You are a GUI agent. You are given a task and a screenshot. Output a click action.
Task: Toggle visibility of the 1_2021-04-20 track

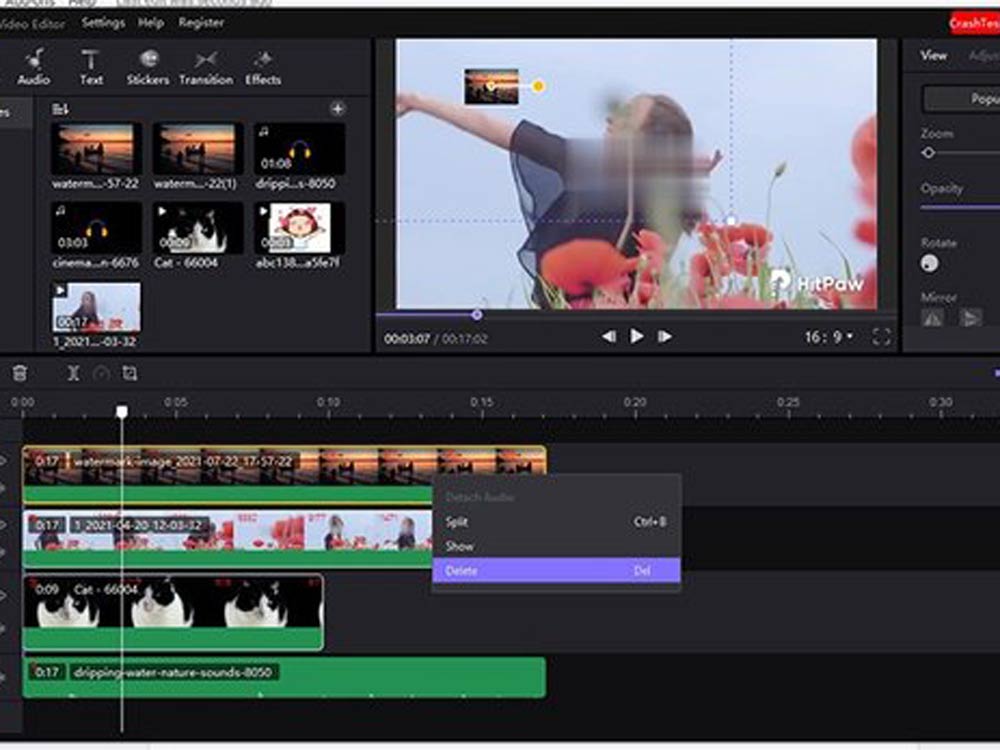tap(4, 525)
